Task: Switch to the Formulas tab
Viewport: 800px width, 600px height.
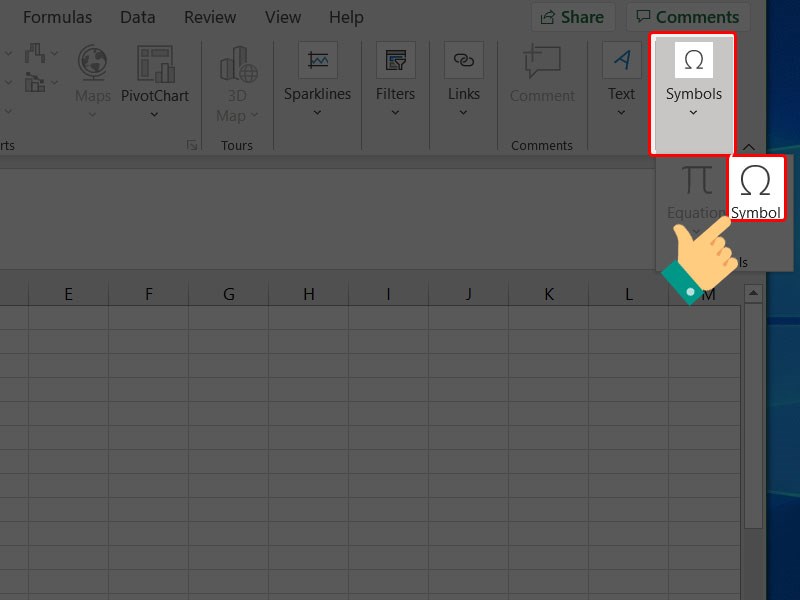Action: pyautogui.click(x=57, y=17)
